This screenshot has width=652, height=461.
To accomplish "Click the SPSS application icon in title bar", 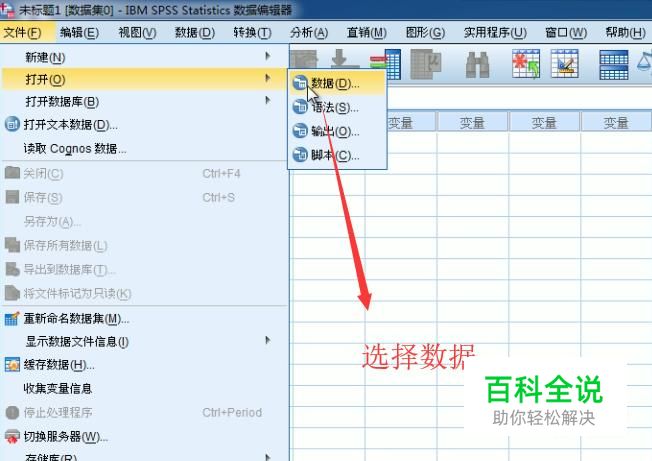I will pos(7,10).
